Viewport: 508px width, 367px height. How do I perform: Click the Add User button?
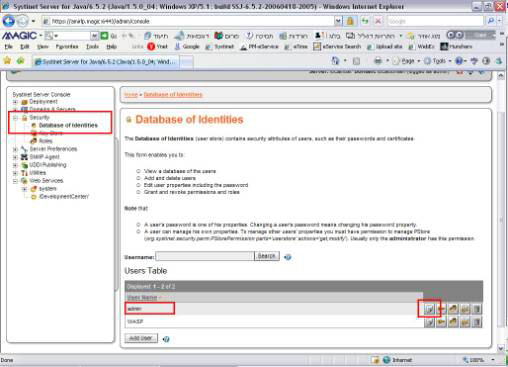[141, 338]
